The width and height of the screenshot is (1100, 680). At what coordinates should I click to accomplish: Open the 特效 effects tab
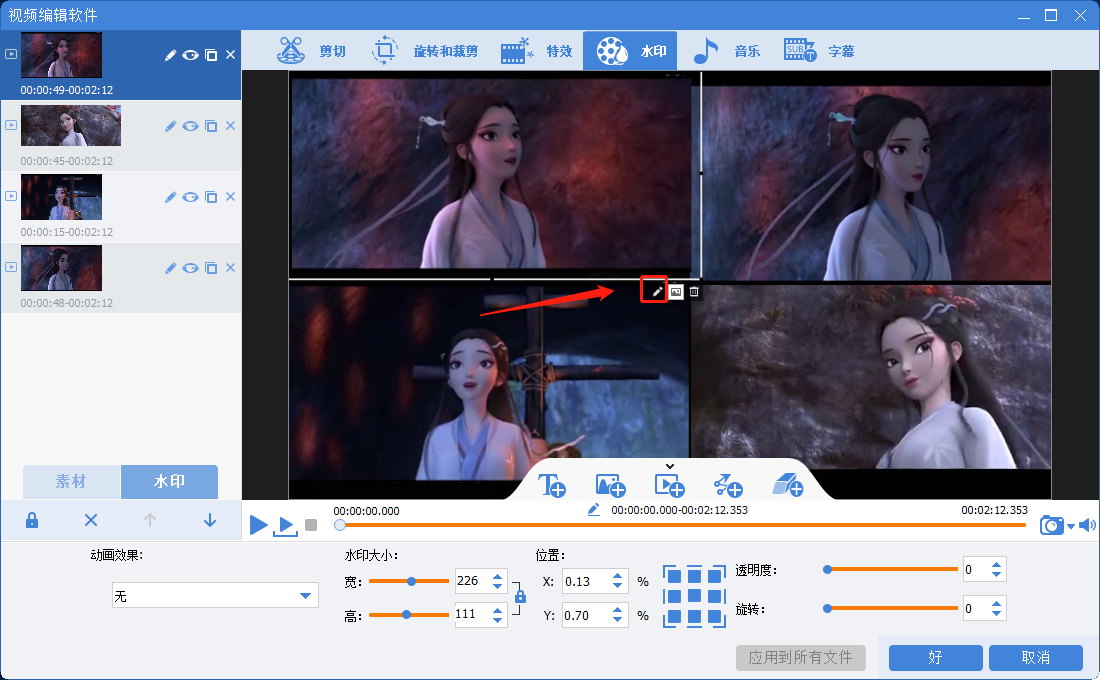click(537, 51)
